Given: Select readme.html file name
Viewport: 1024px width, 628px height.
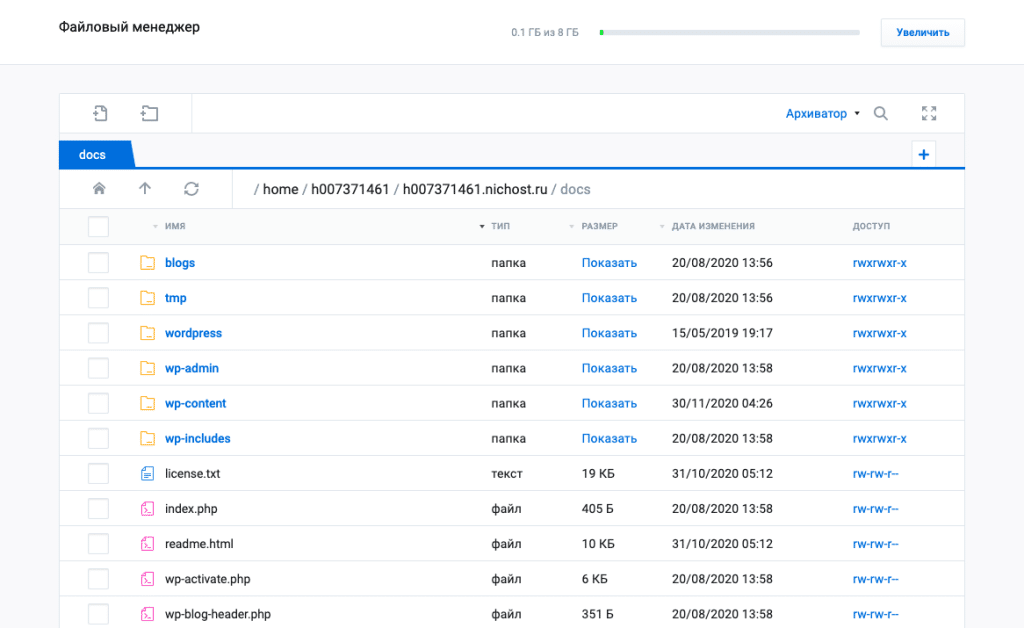Looking at the screenshot, I should point(199,544).
